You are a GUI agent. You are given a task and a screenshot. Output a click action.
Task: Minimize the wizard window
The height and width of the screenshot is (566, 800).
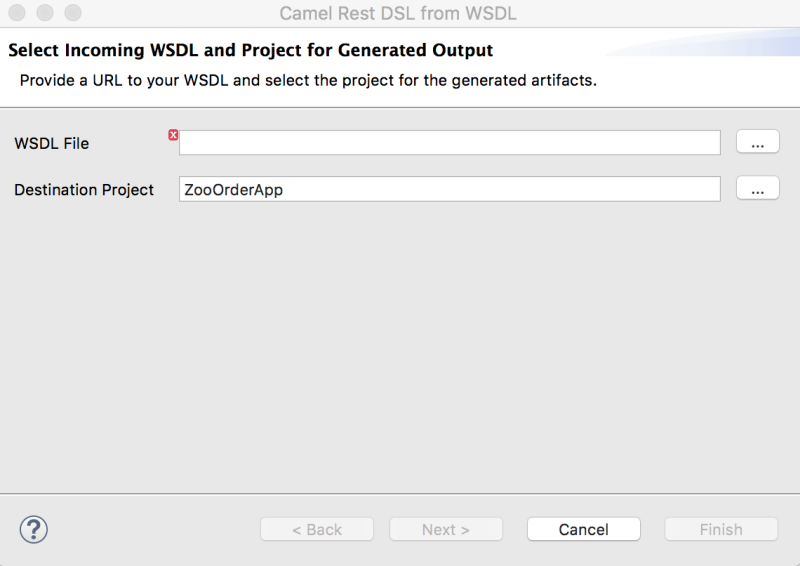tap(45, 14)
